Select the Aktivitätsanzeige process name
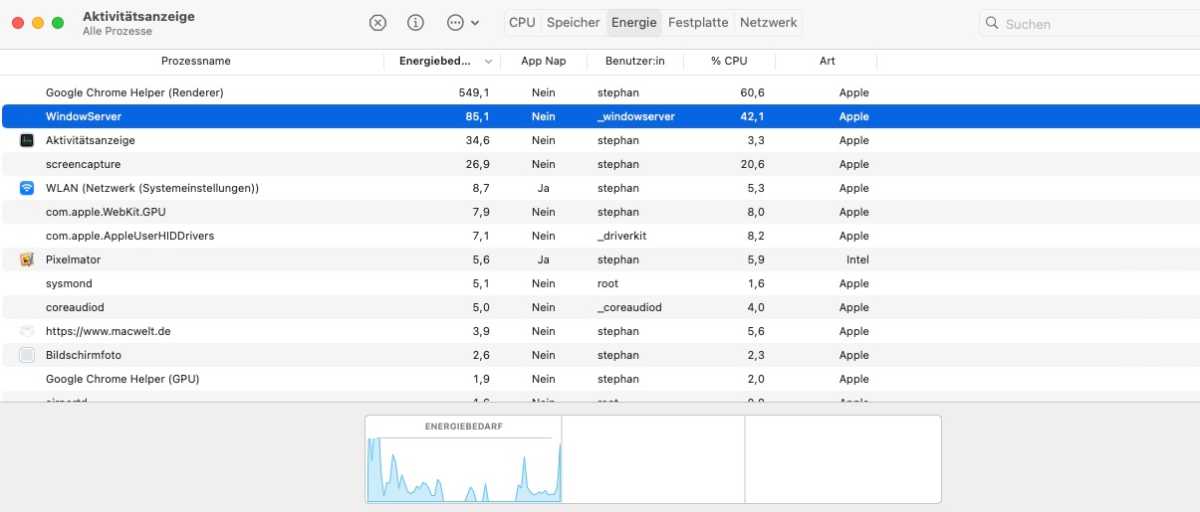Image resolution: width=1200 pixels, height=512 pixels. tap(90, 140)
